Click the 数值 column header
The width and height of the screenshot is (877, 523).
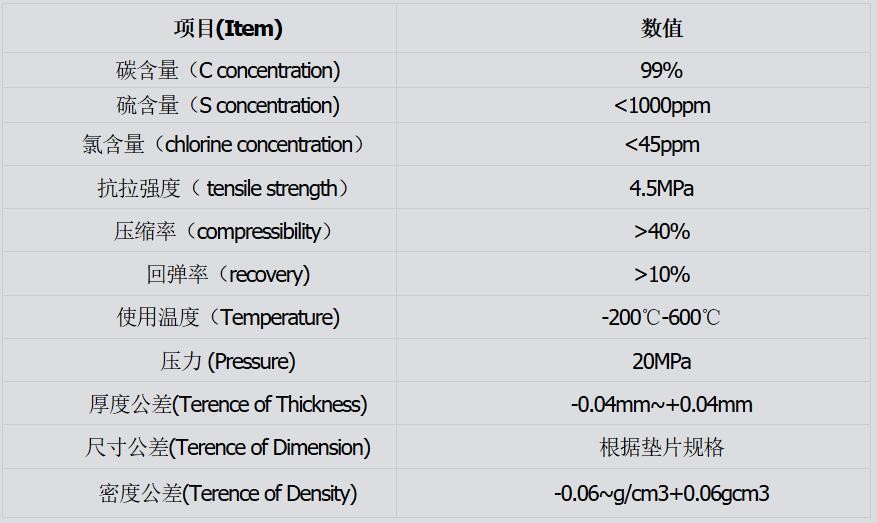coord(661,28)
